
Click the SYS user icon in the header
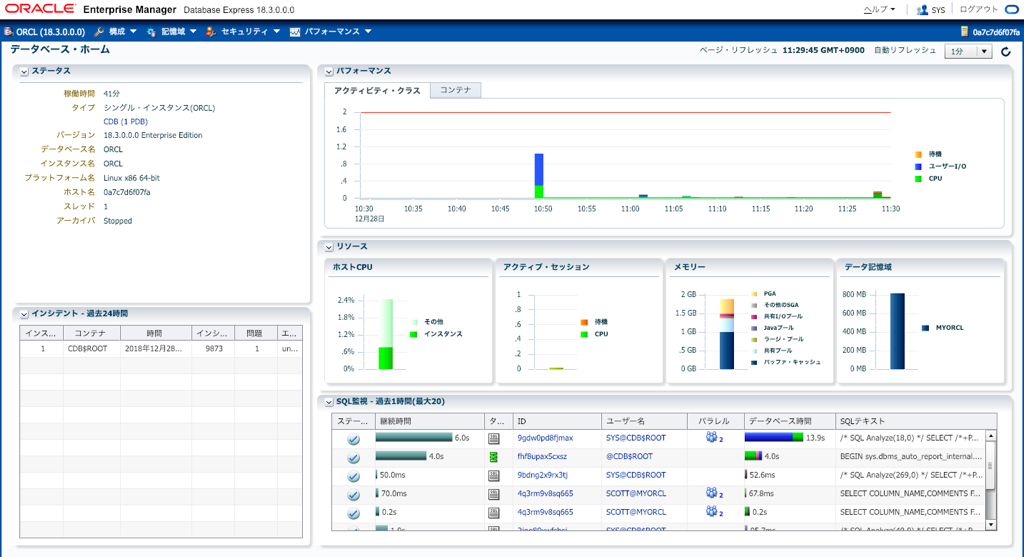click(x=922, y=10)
